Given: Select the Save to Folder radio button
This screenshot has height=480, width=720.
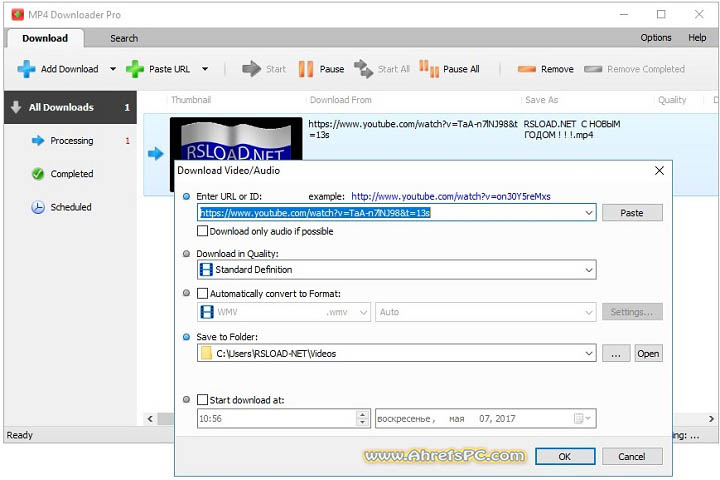Looking at the screenshot, I should pos(186,337).
